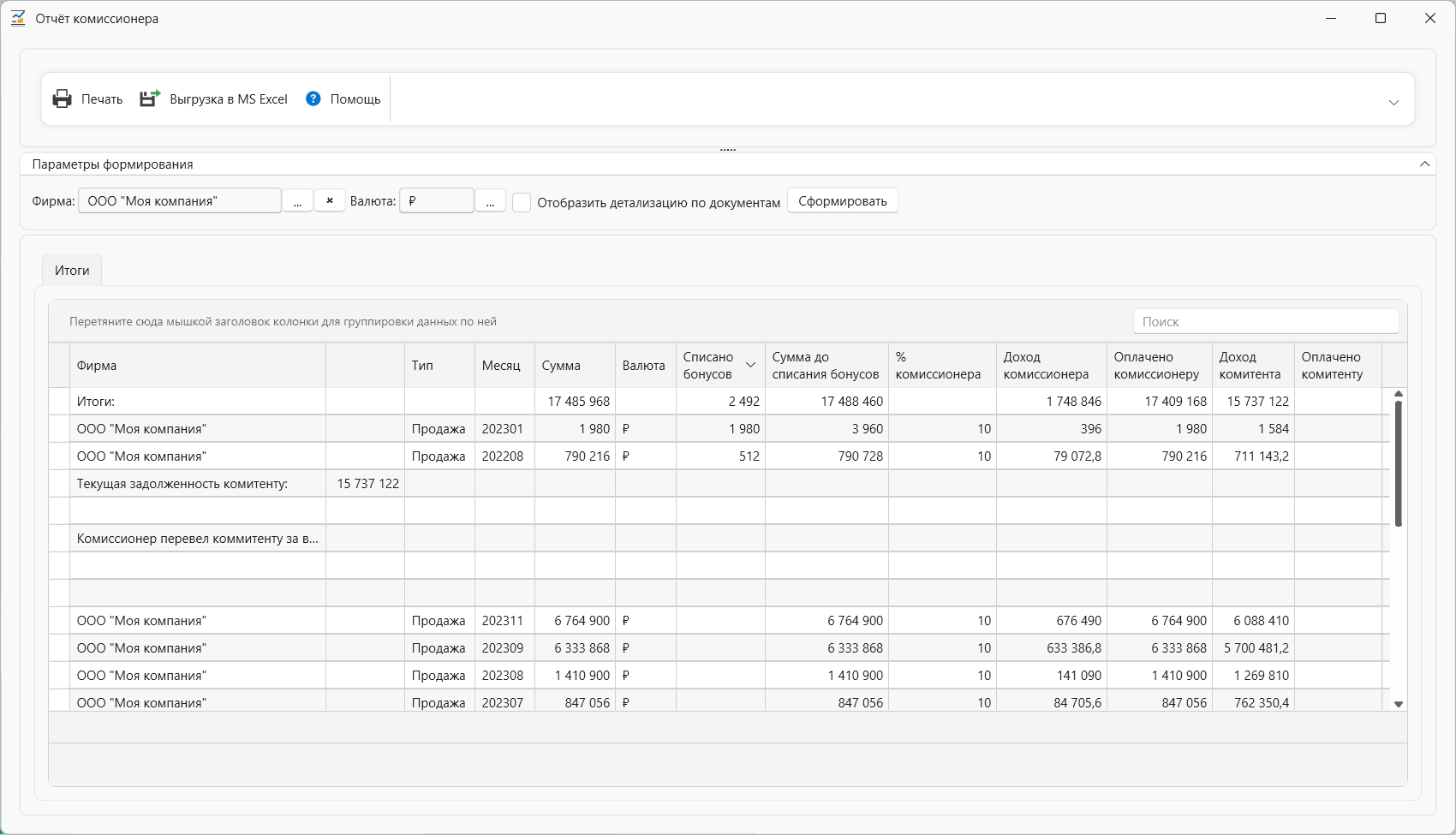Click the Печать label in the toolbar
Image resolution: width=1456 pixels, height=835 pixels.
pos(102,99)
